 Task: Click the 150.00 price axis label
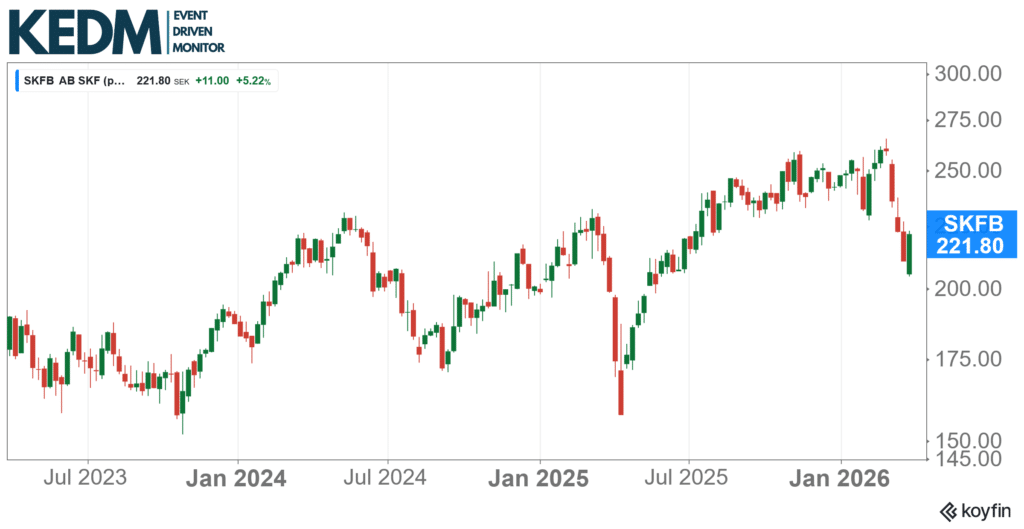click(966, 441)
